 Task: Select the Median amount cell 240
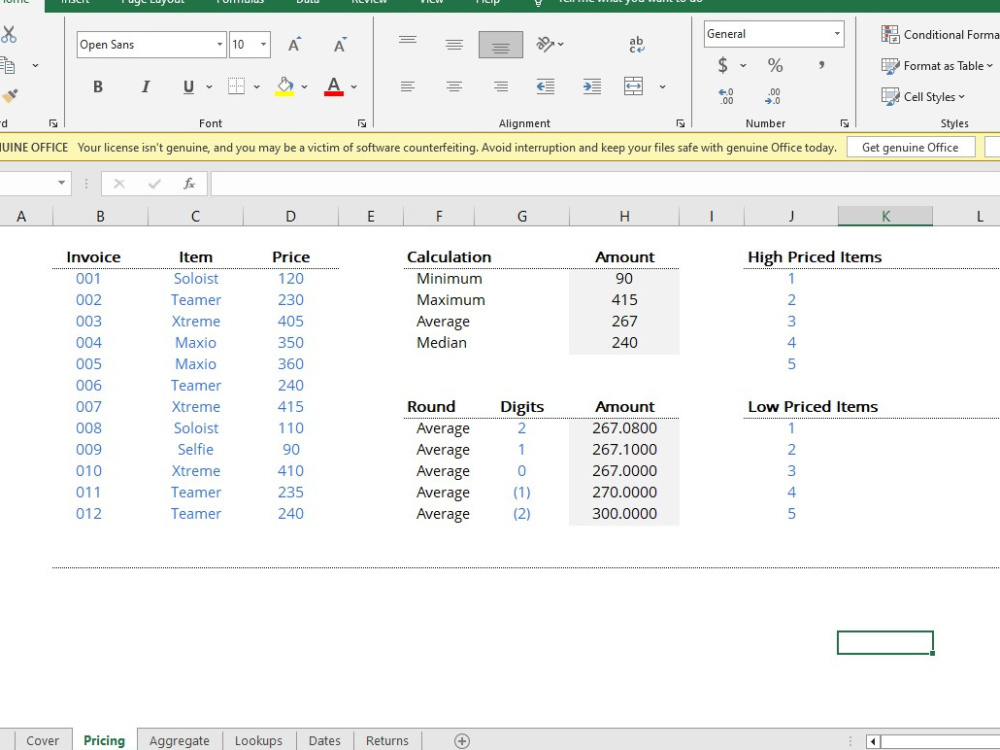(624, 342)
